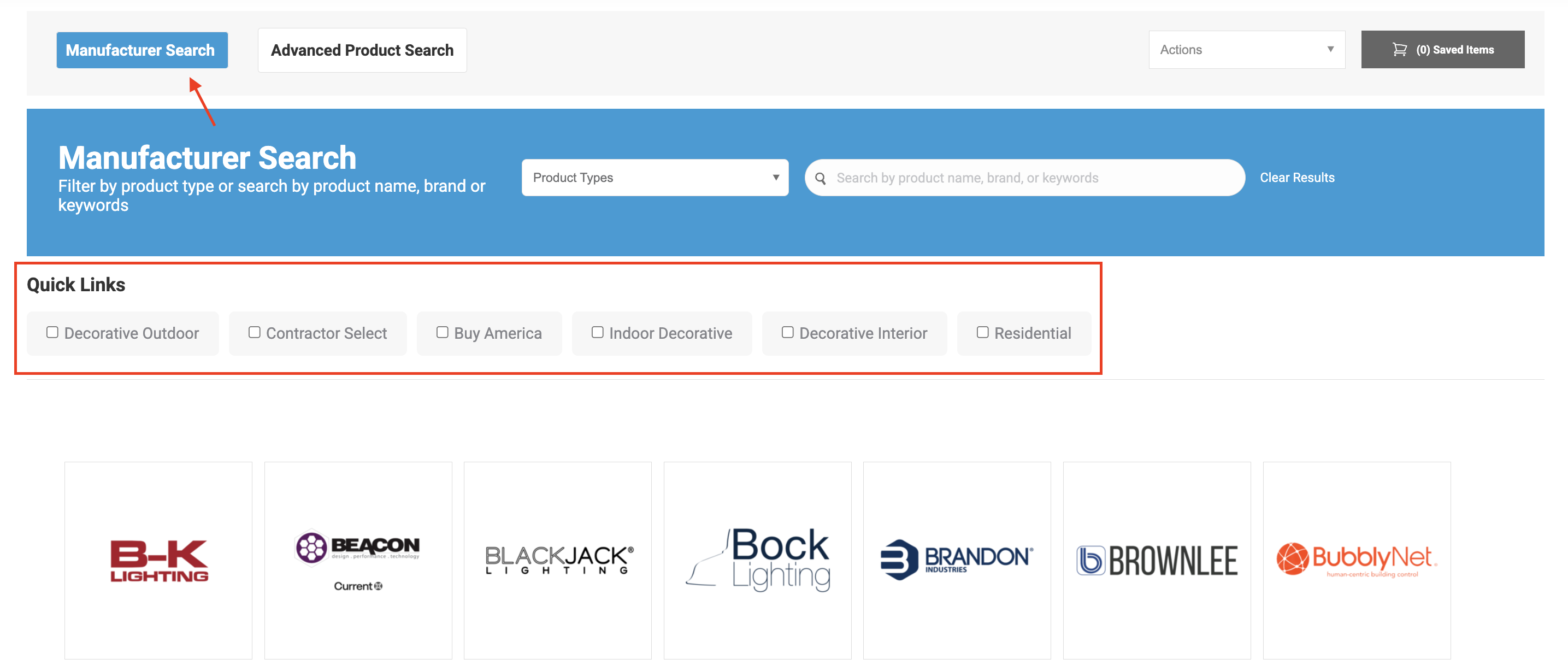Open the Product Types dropdown
Image resolution: width=1568 pixels, height=671 pixels.
[655, 178]
